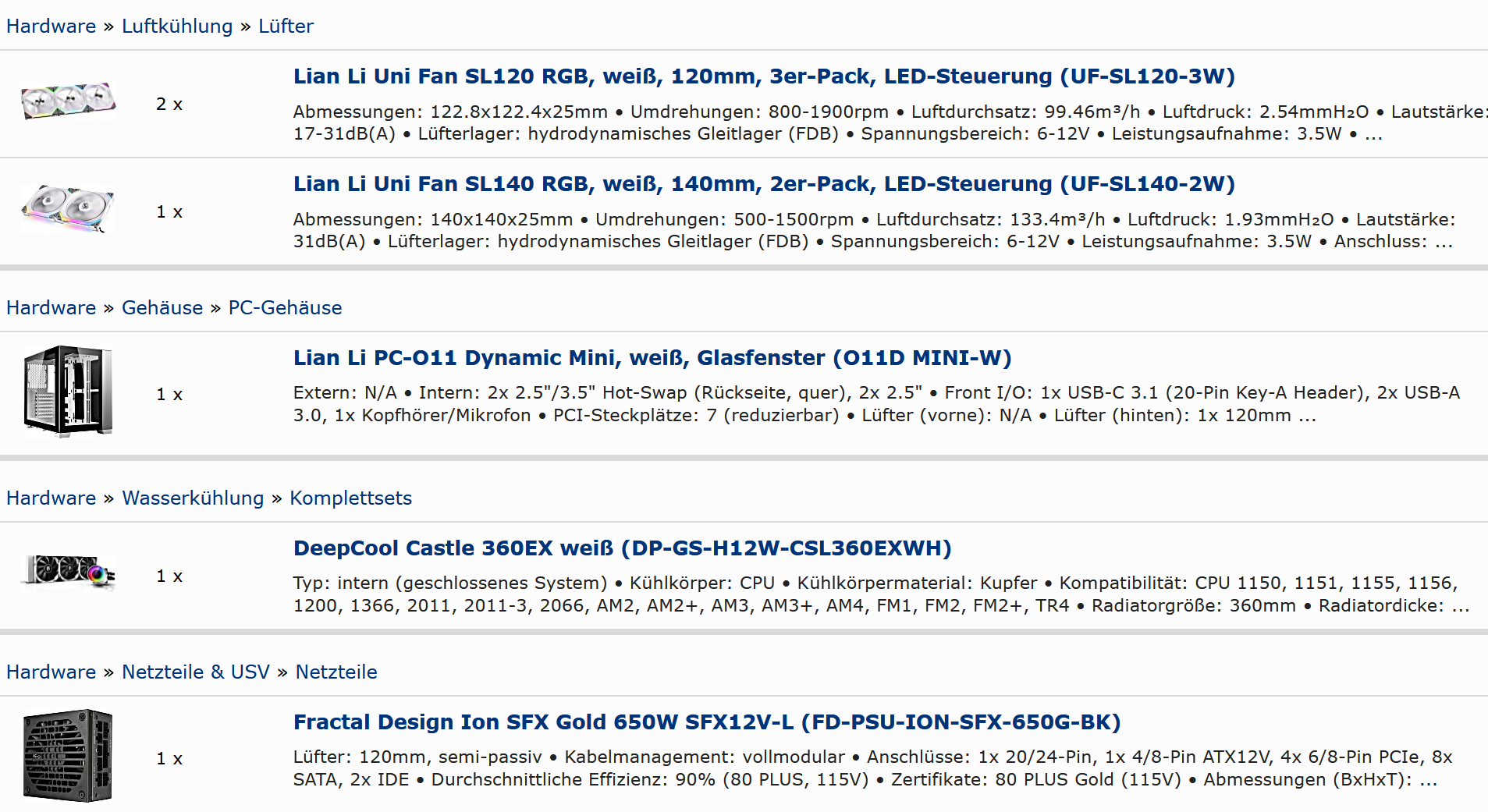This screenshot has width=1488, height=812.
Task: Open the PC-O11 Dynamic Mini case thumbnail
Action: point(69,392)
